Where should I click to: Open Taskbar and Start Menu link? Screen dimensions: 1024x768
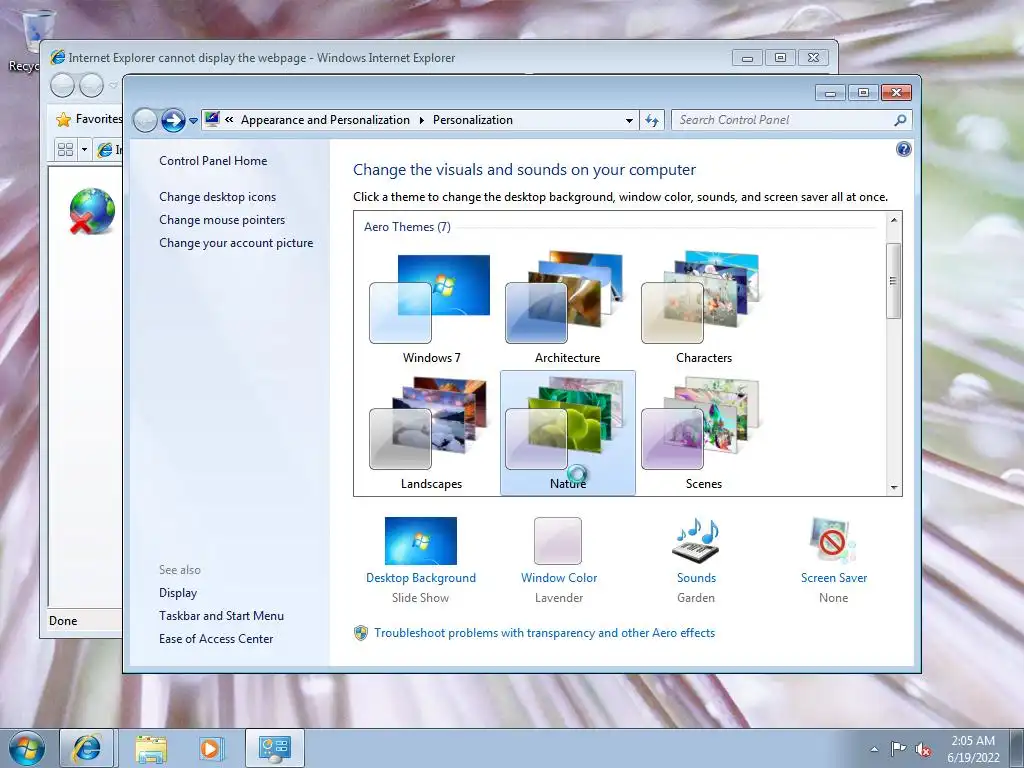[x=221, y=616]
